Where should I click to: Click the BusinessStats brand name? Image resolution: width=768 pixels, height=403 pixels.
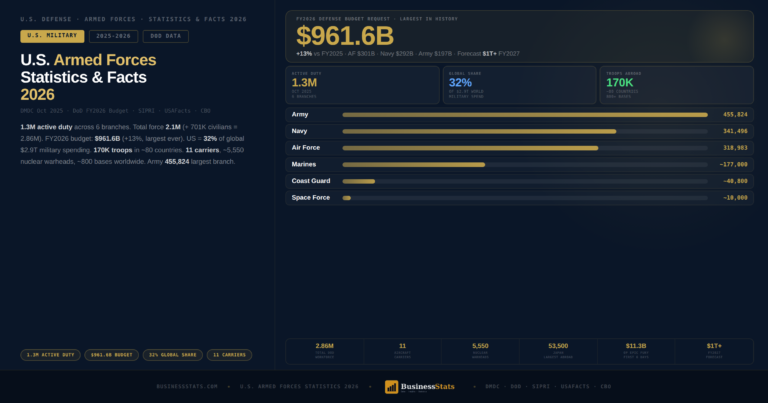428,386
